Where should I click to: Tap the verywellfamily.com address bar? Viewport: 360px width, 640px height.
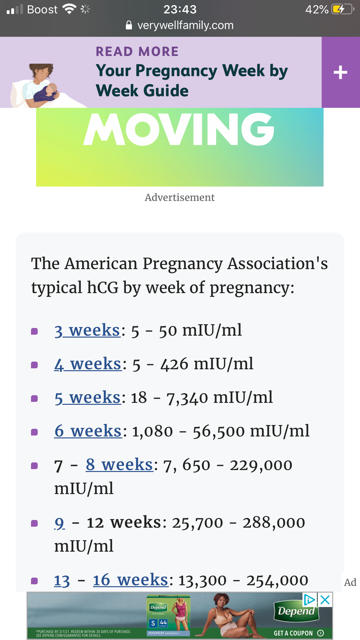click(x=180, y=25)
